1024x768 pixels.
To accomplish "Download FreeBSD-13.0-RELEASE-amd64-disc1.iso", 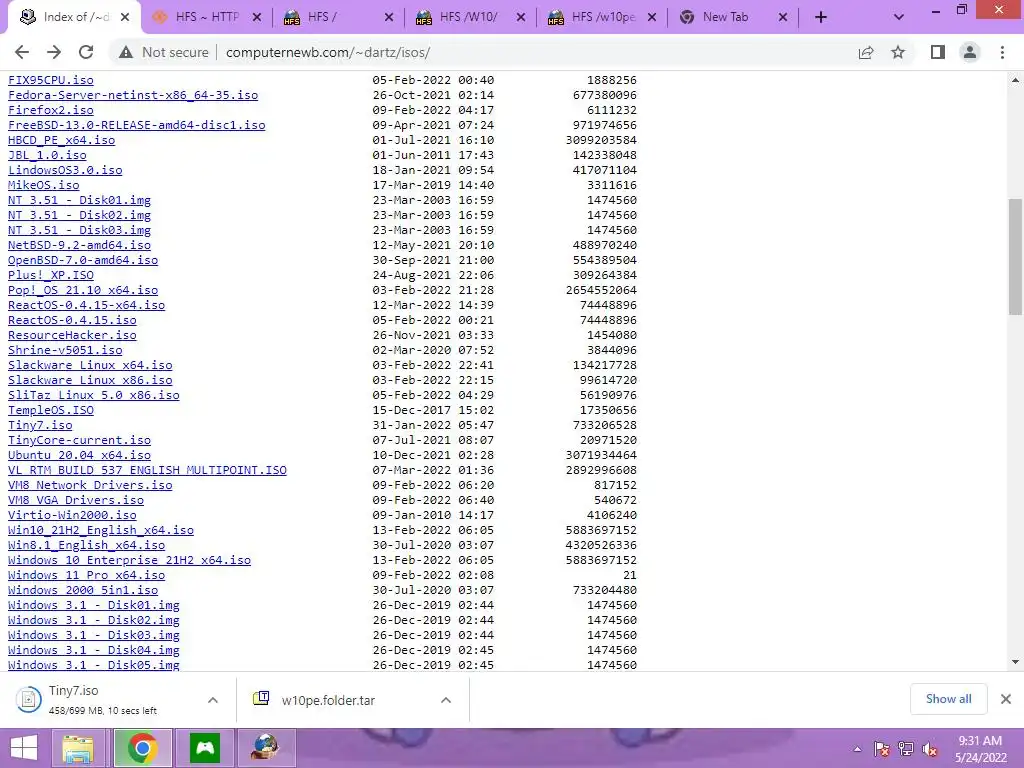I will [136, 125].
